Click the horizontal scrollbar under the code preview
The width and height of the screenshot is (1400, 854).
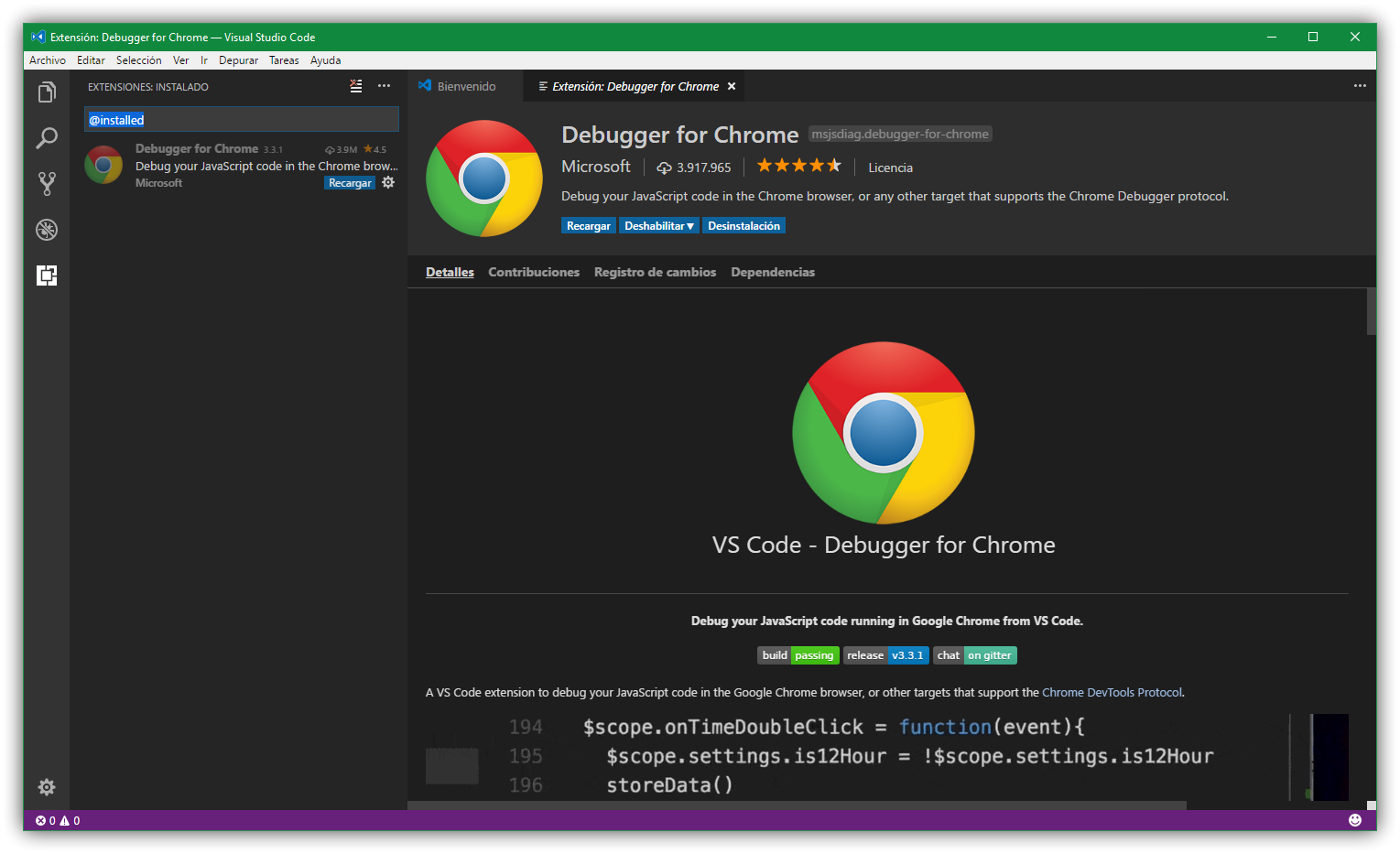pos(797,805)
